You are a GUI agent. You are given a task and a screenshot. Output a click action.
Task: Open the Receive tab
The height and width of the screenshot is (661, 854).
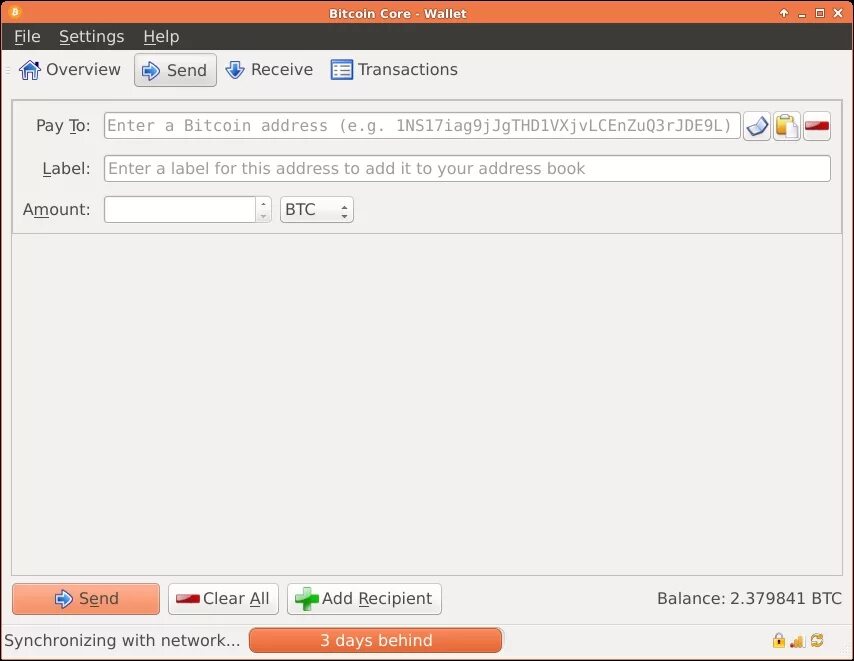269,70
